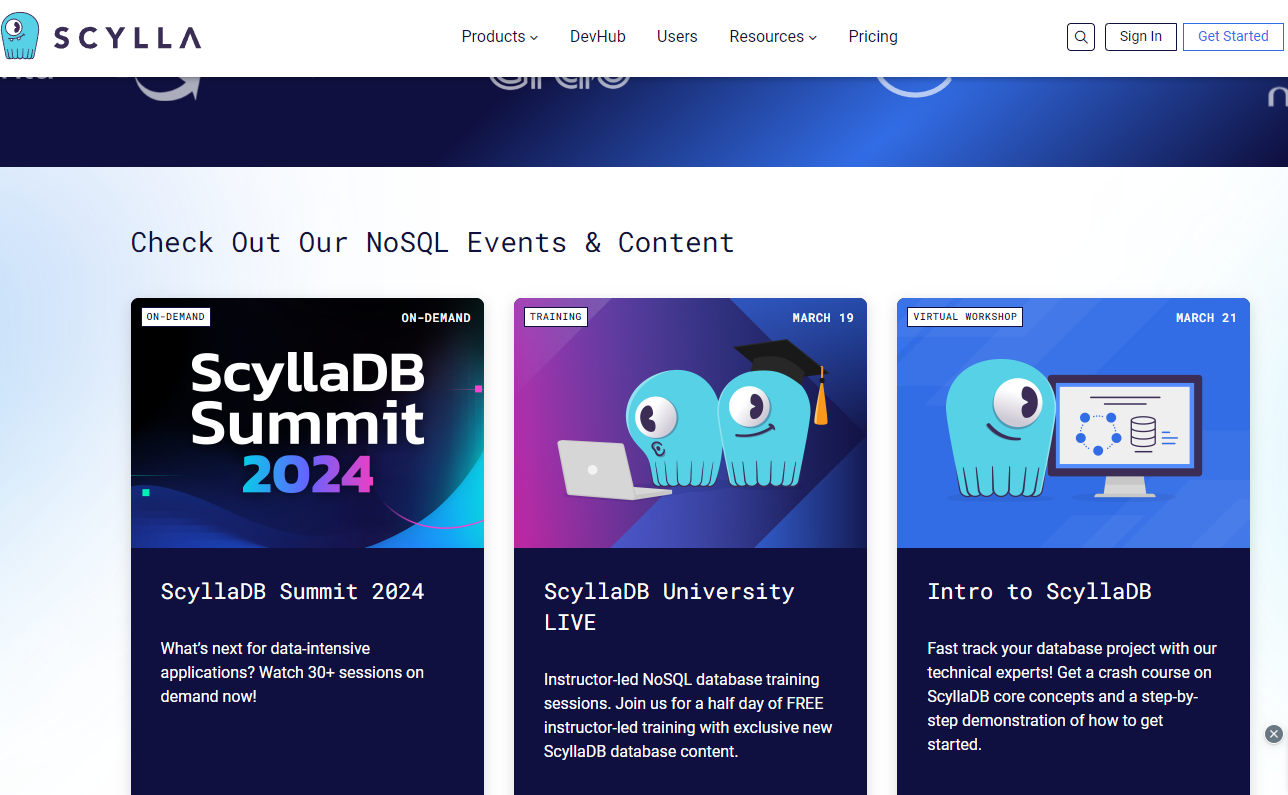Viewport: 1288px width, 795px height.
Task: Expand the Resources menu chevron
Action: pos(813,37)
